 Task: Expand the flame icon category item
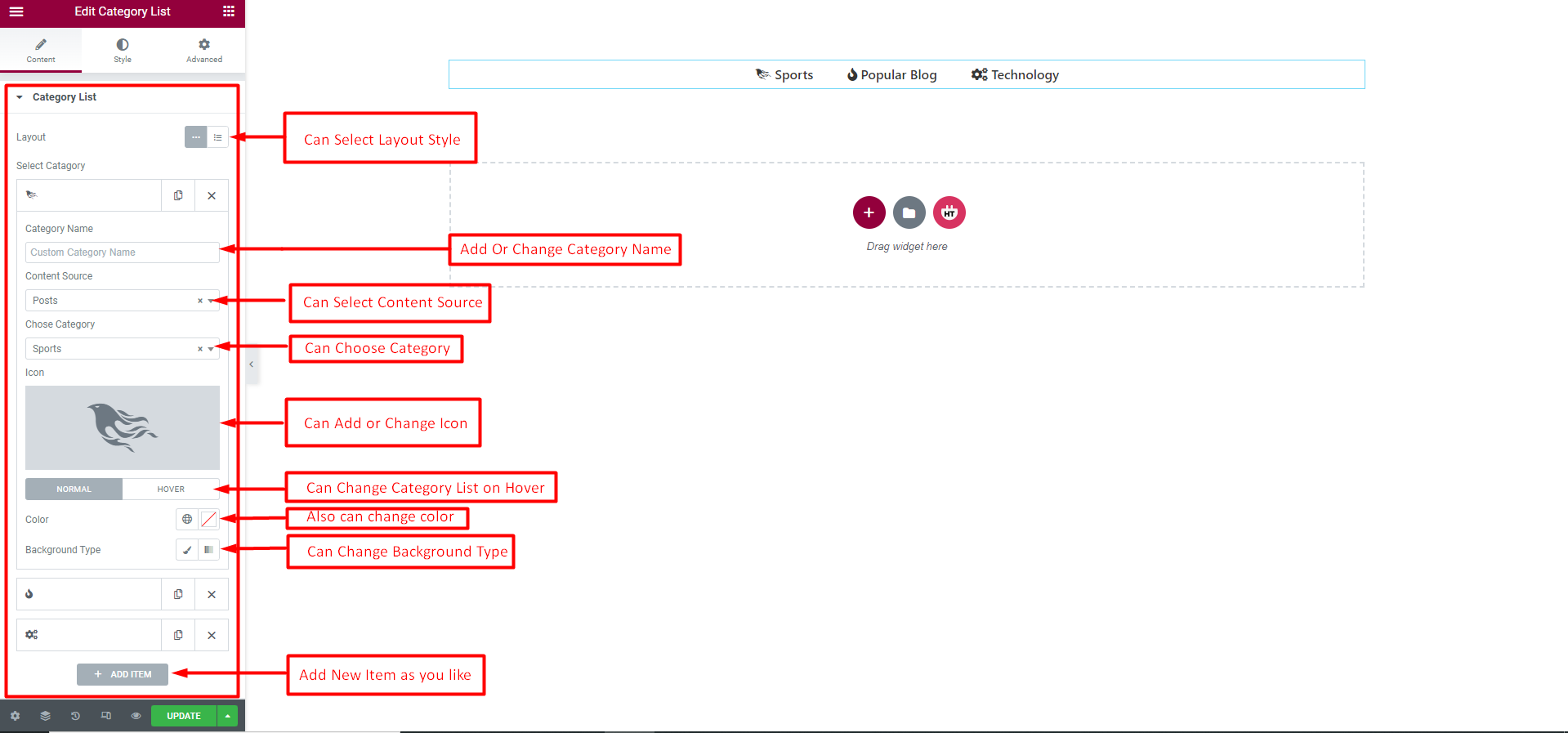click(x=89, y=594)
